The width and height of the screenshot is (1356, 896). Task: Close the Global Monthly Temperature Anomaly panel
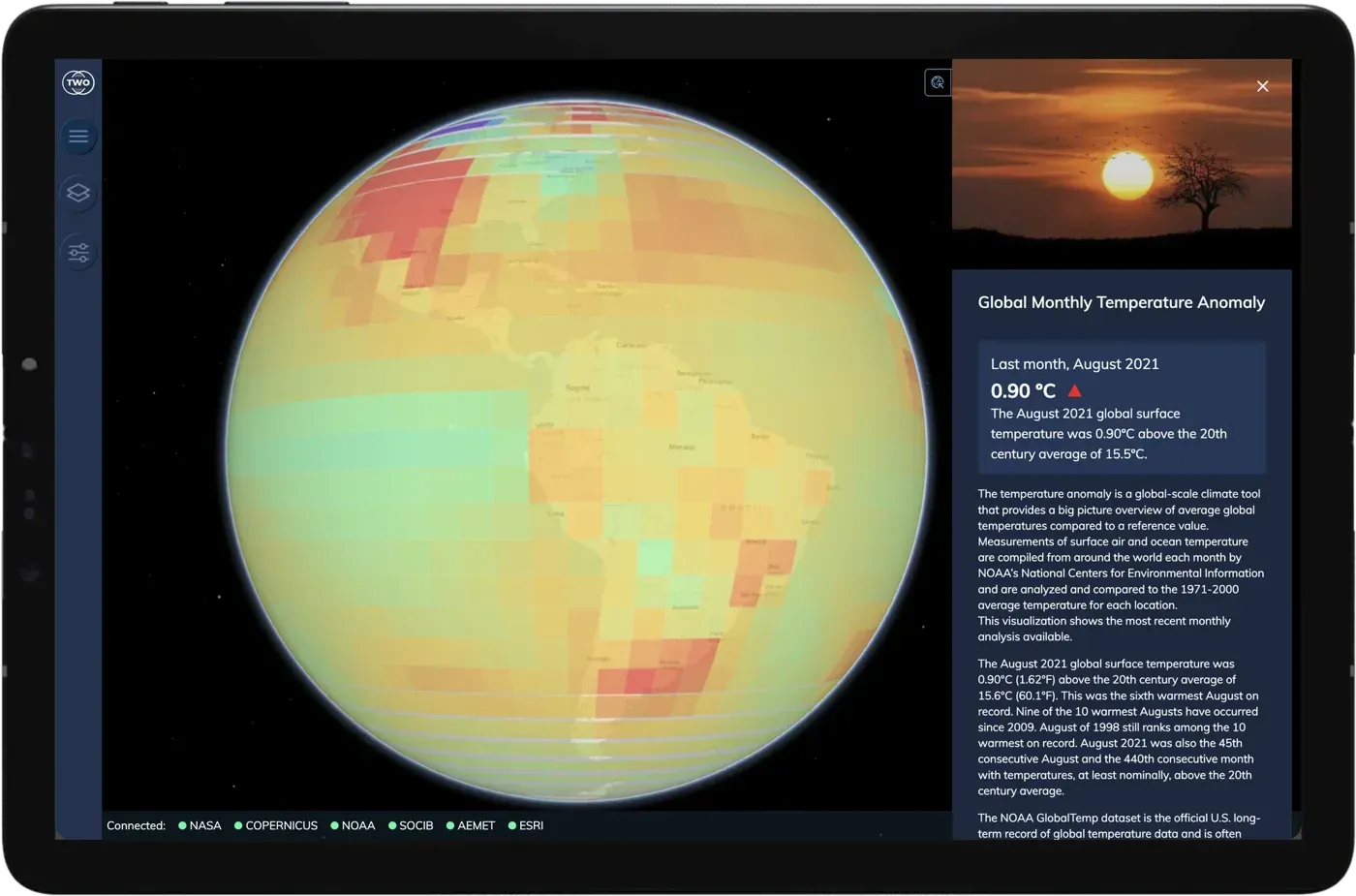(x=1263, y=86)
